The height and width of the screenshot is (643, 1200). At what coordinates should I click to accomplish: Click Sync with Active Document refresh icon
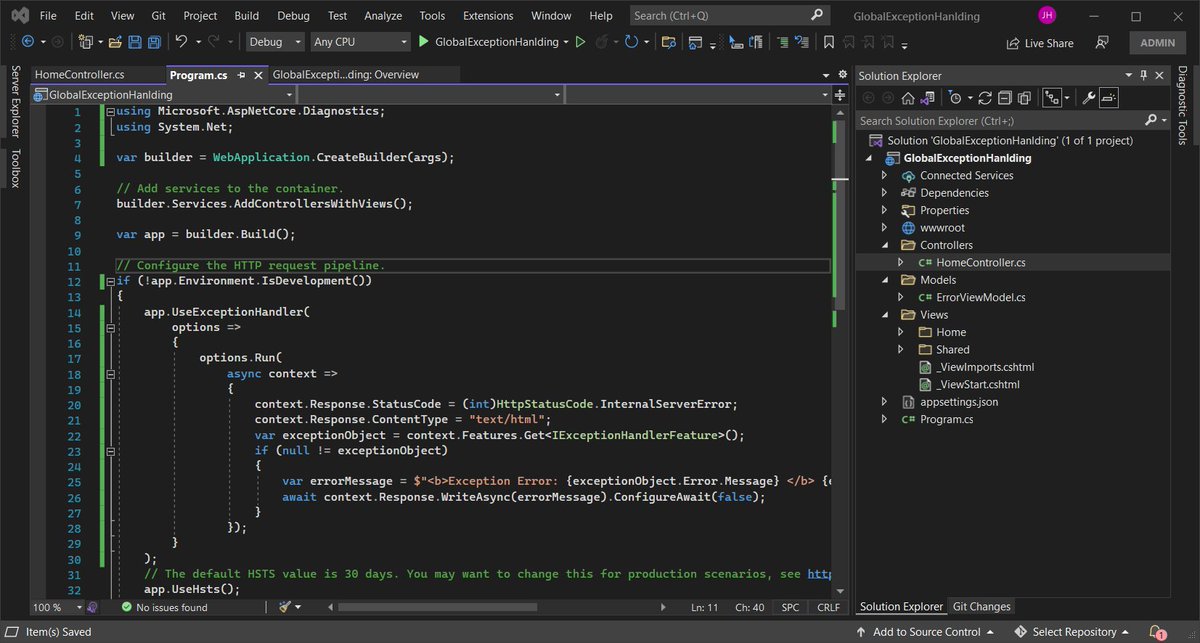tap(985, 98)
